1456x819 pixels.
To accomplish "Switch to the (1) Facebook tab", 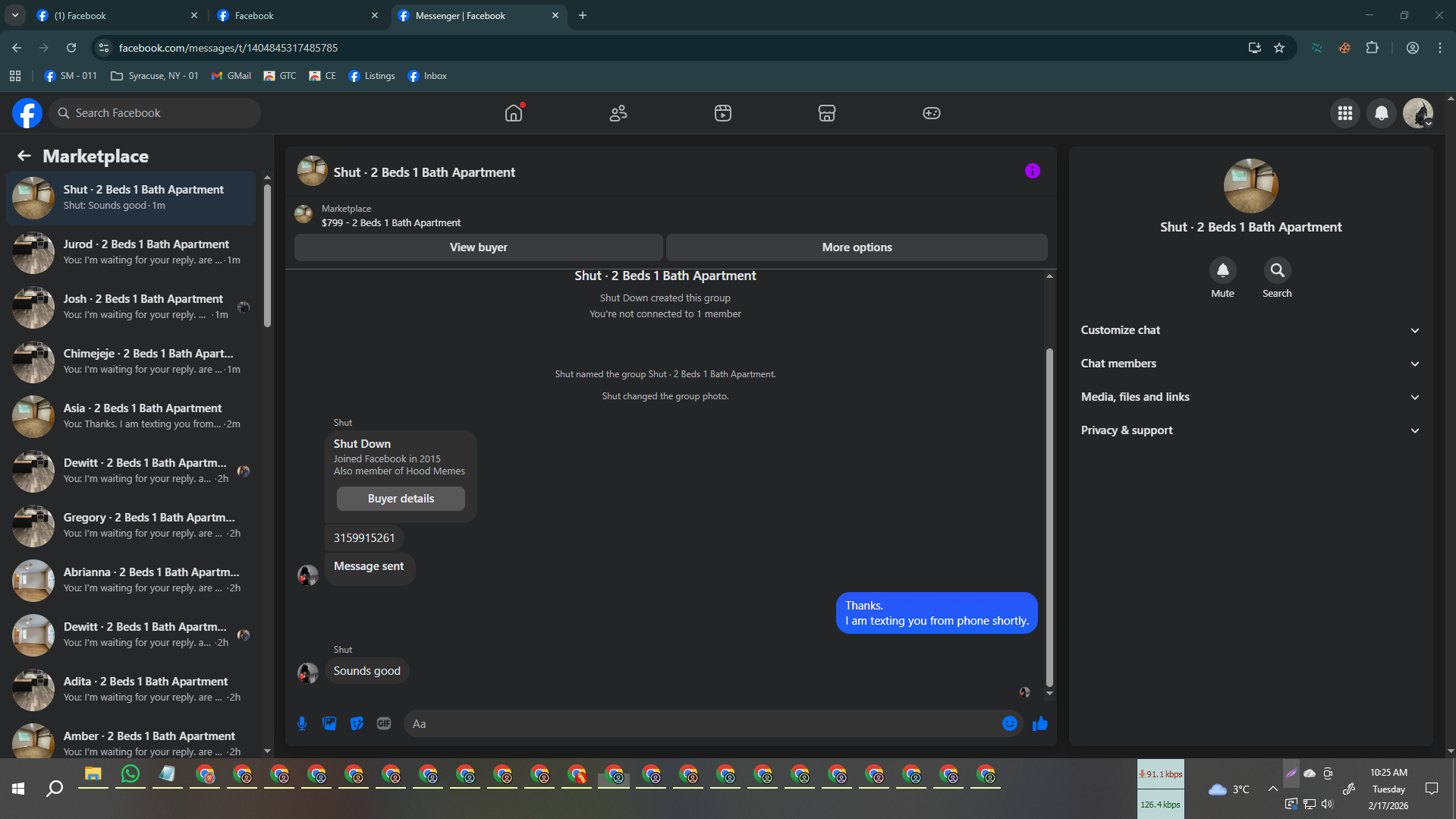I will coord(116,15).
